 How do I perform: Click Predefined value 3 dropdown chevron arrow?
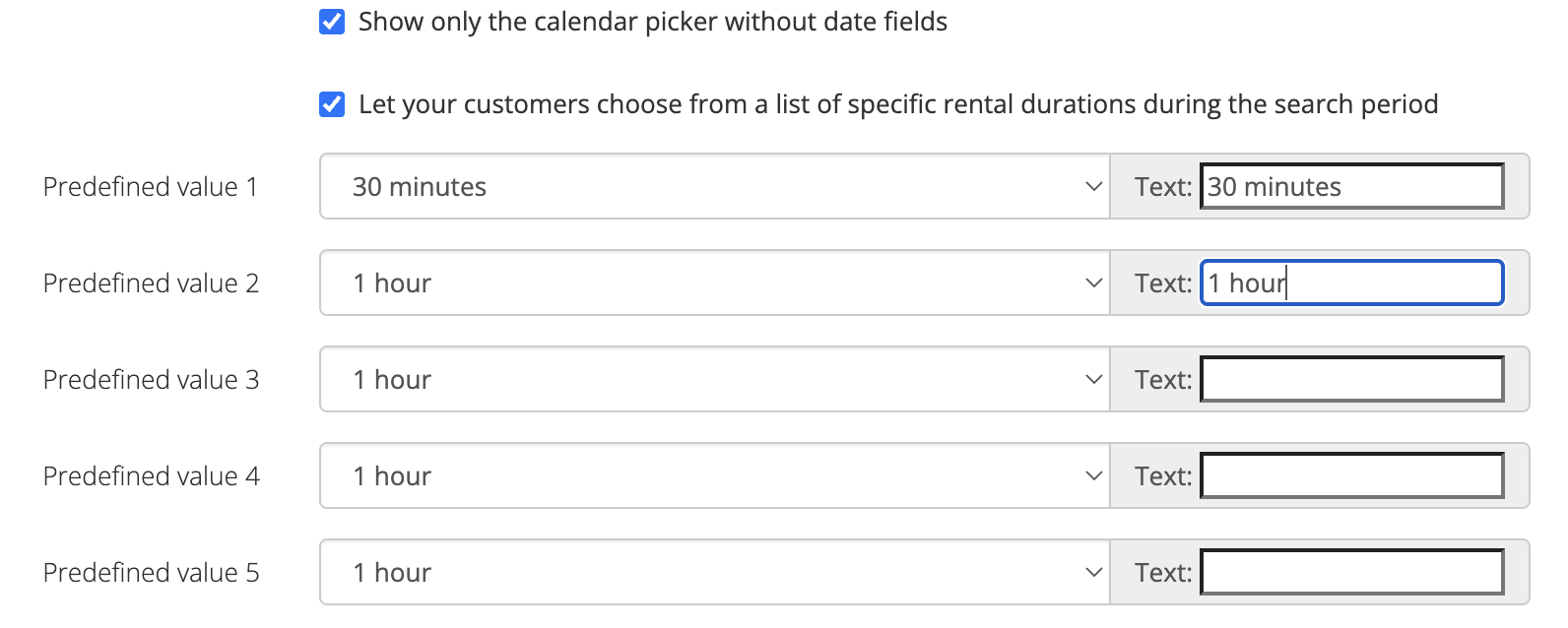[x=1092, y=379]
